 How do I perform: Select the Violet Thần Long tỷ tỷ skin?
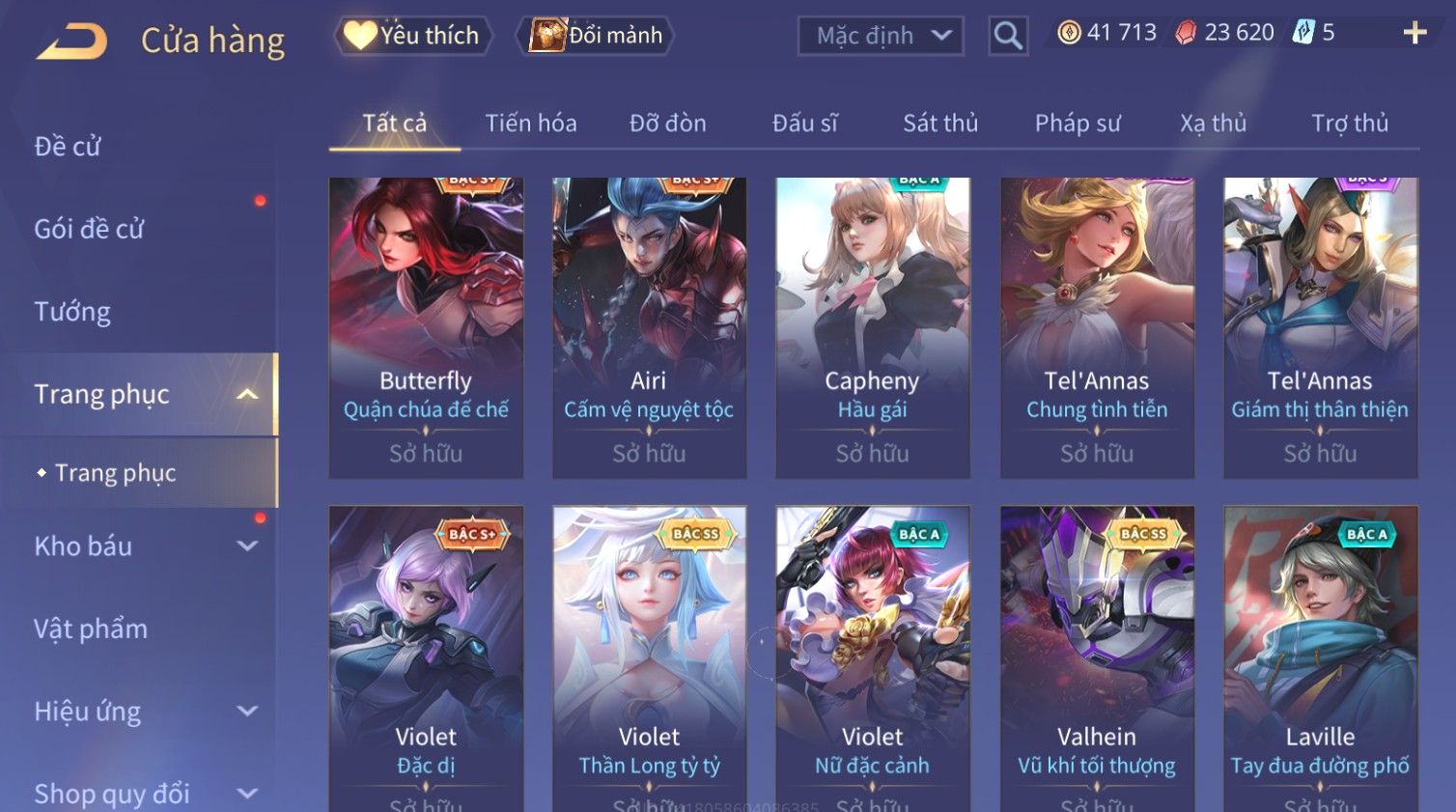tap(650, 658)
